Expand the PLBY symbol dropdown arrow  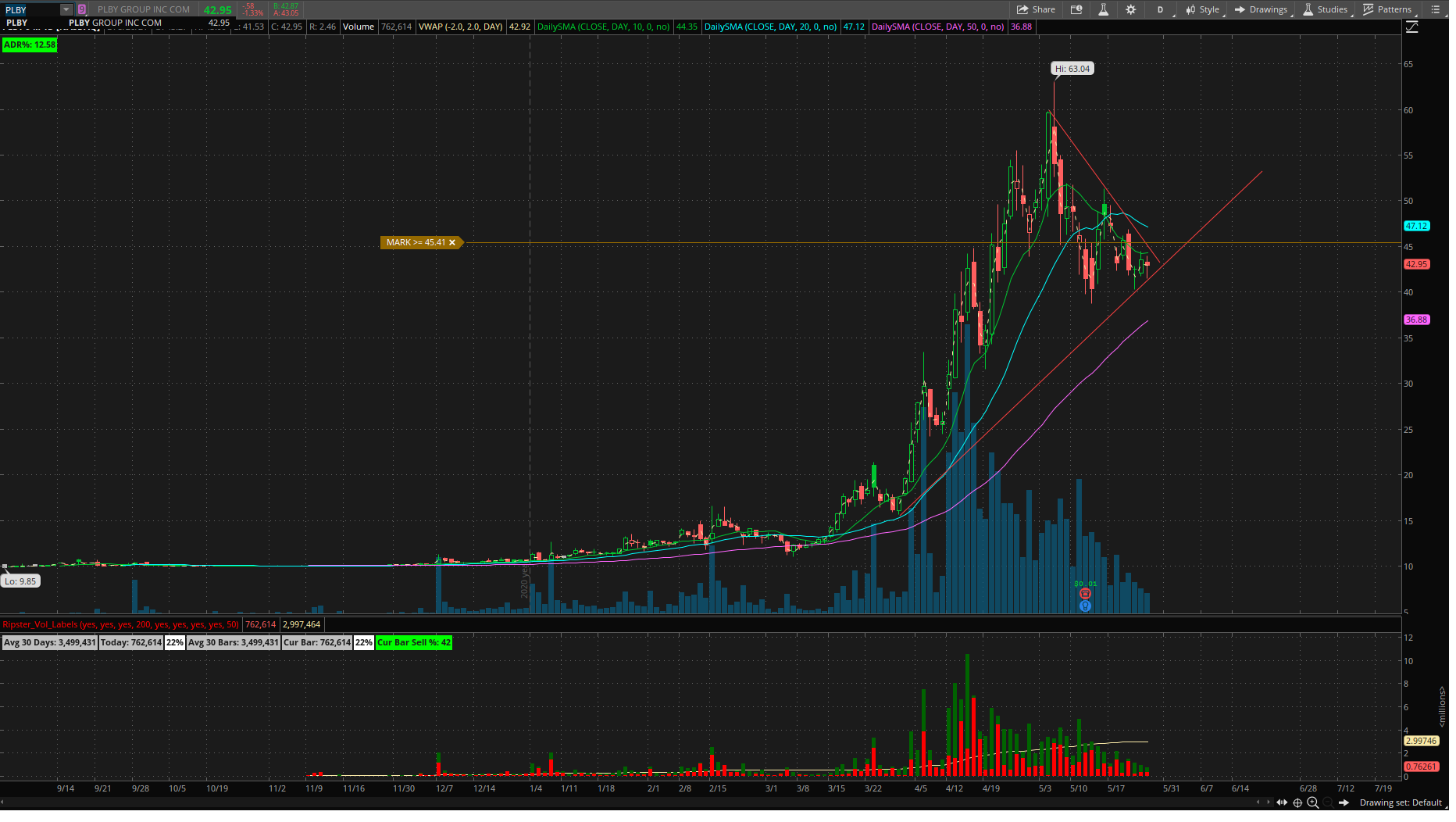coord(66,9)
